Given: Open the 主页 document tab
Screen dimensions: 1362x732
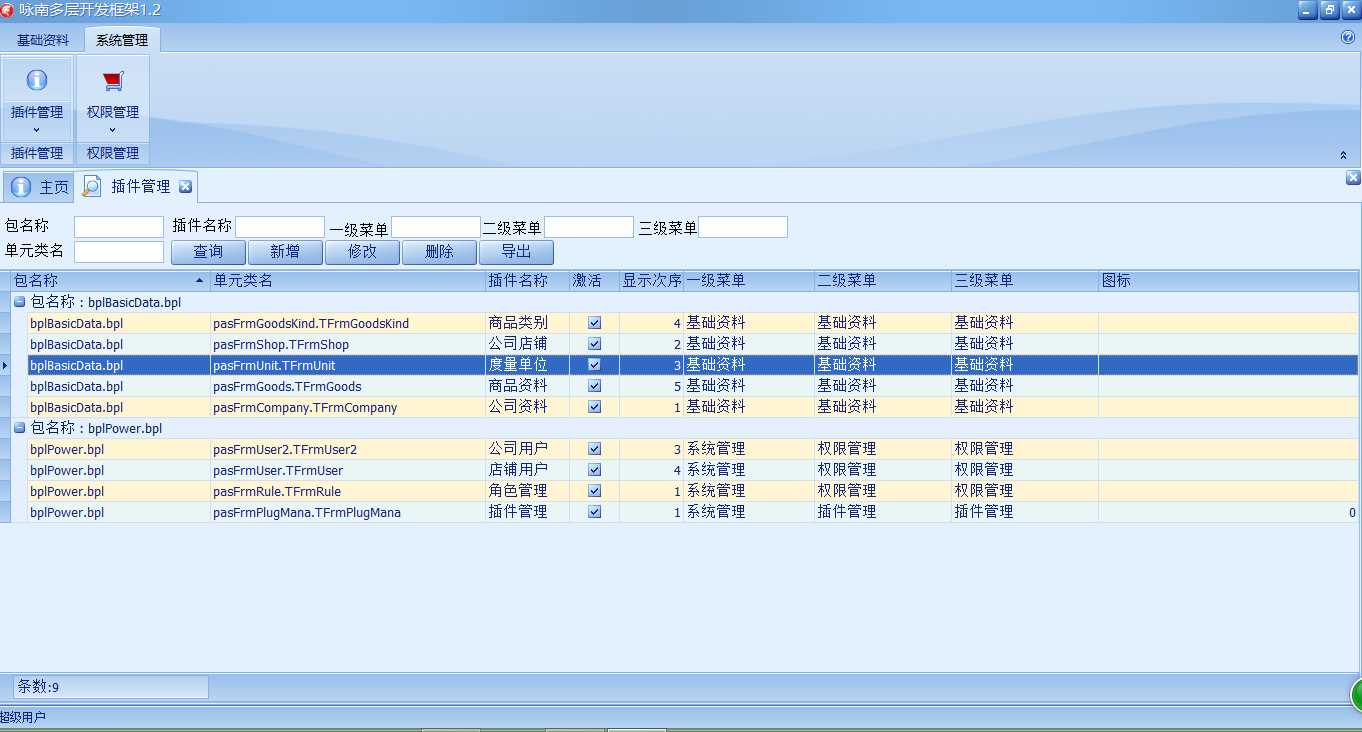Looking at the screenshot, I should coord(40,187).
